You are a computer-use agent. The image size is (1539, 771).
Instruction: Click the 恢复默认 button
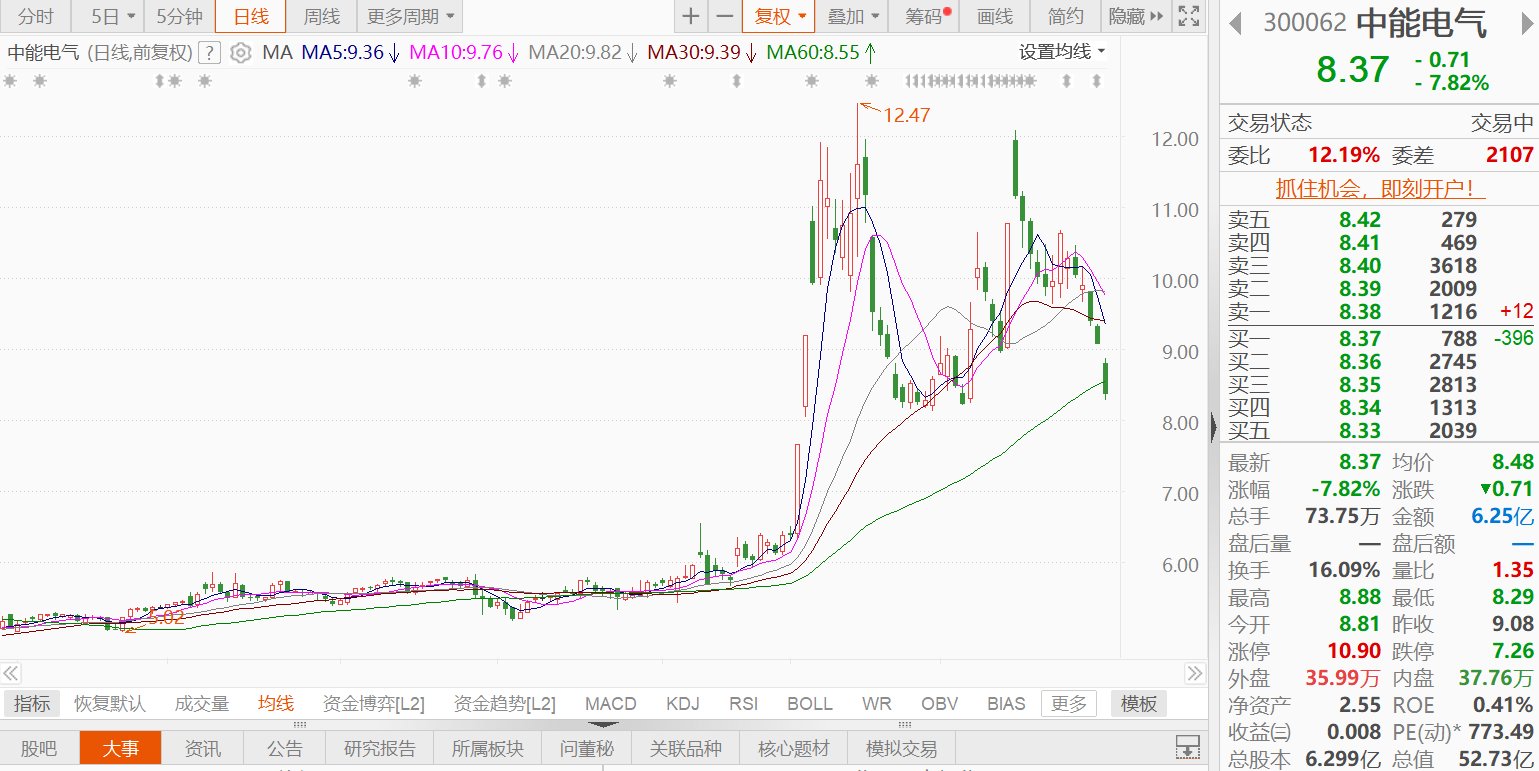coord(110,703)
